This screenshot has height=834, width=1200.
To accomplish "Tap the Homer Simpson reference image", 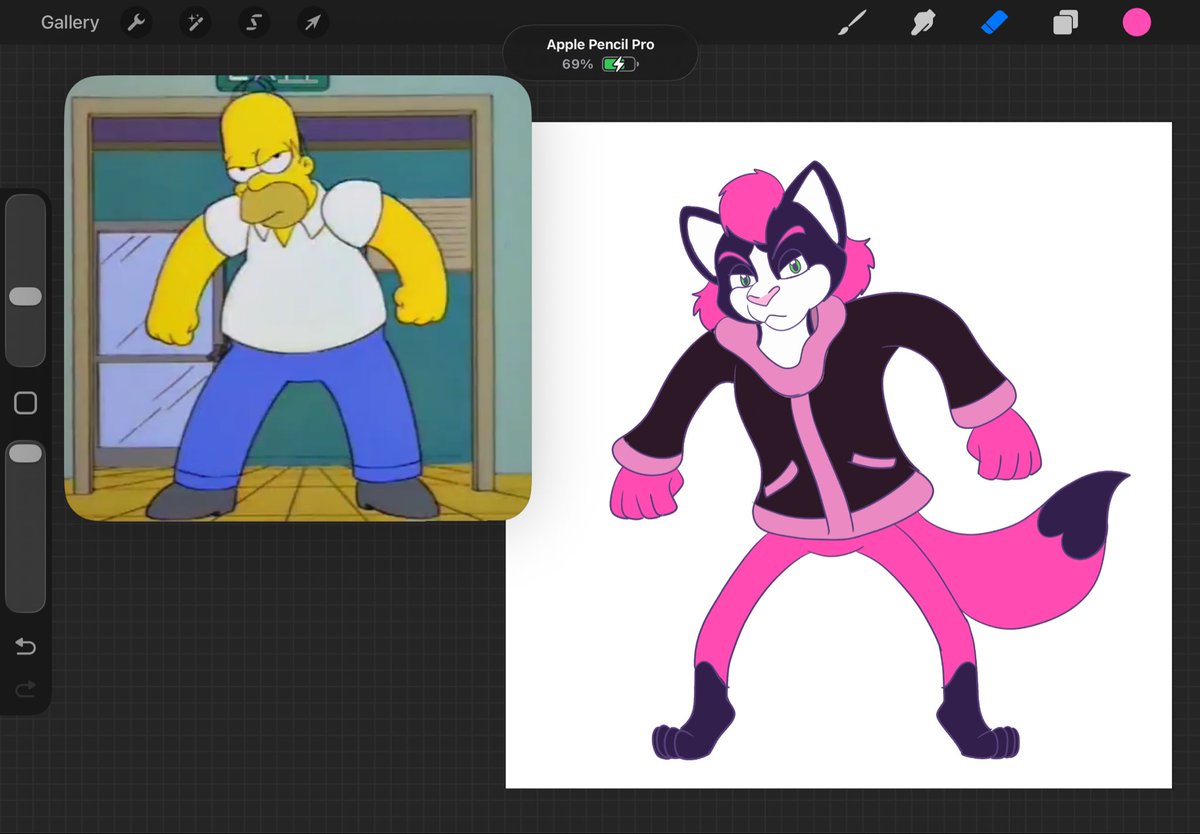I will 298,298.
